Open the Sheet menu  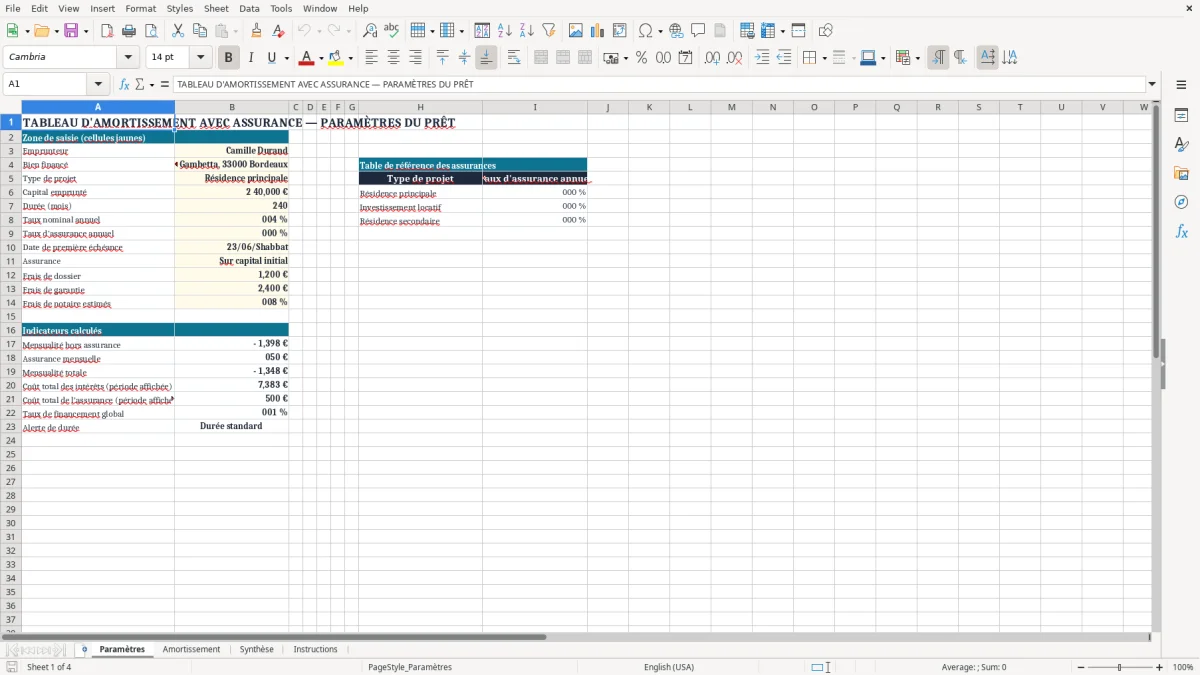(216, 8)
